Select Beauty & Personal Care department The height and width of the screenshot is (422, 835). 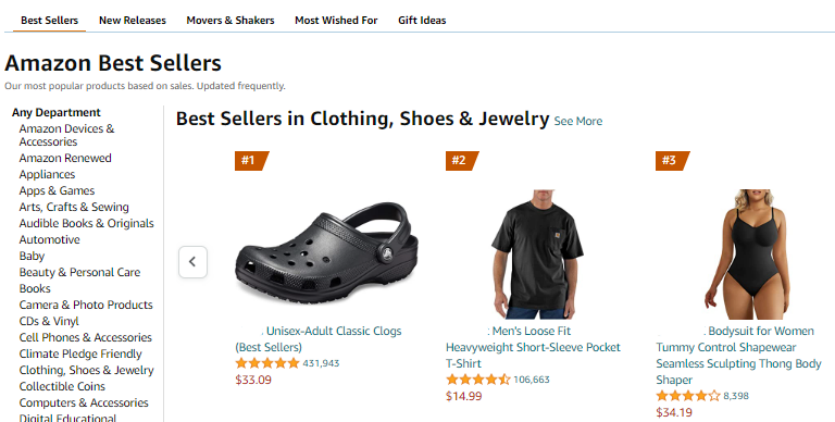click(x=80, y=272)
